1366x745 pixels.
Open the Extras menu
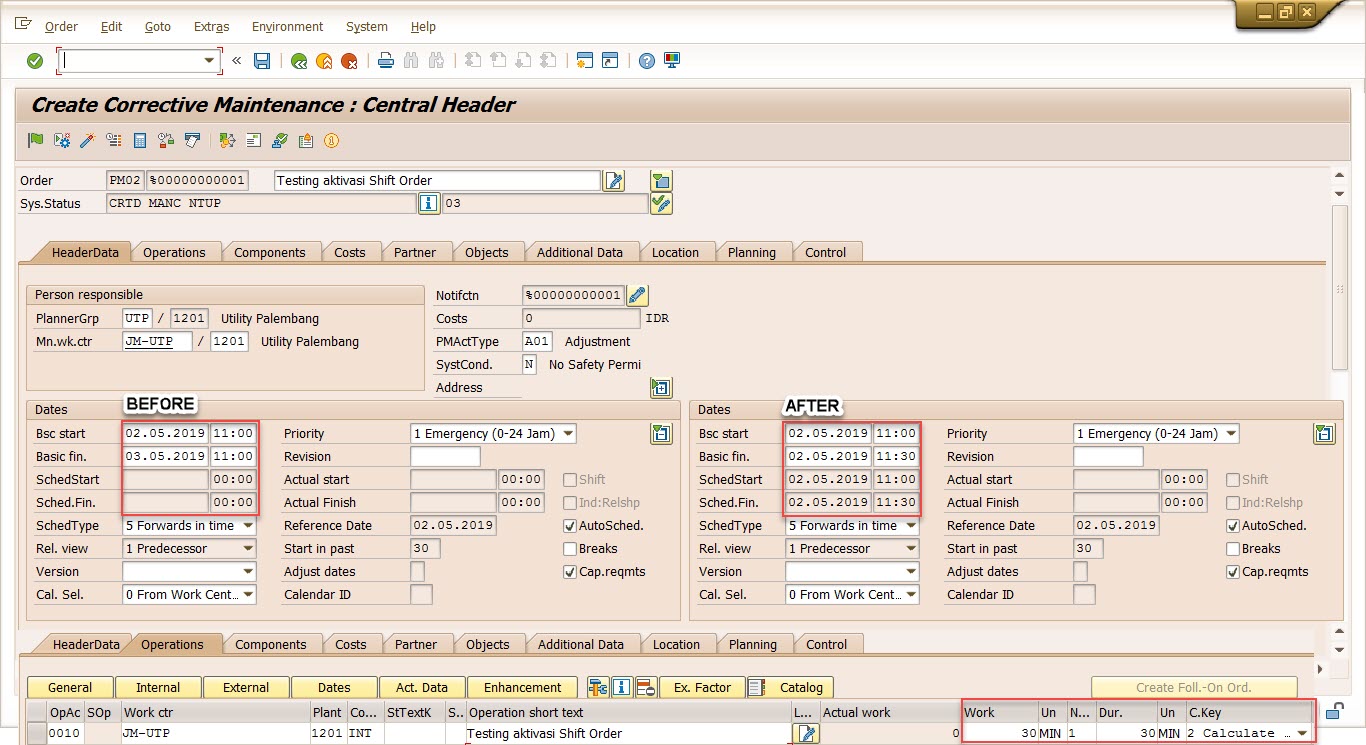tap(211, 27)
